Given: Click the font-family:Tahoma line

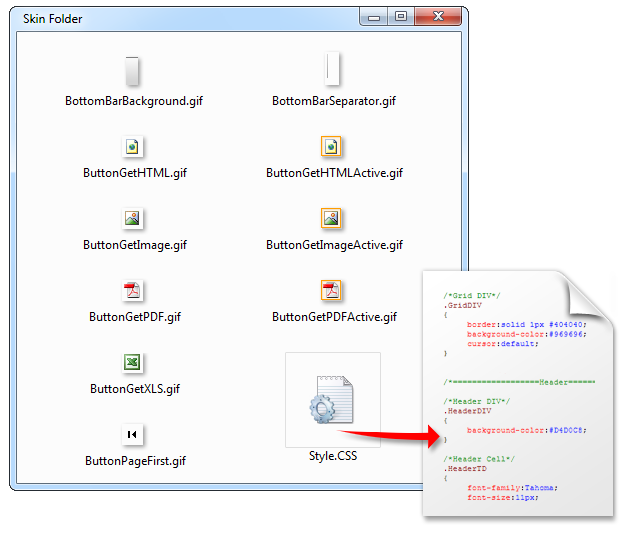Looking at the screenshot, I should pos(512,488).
